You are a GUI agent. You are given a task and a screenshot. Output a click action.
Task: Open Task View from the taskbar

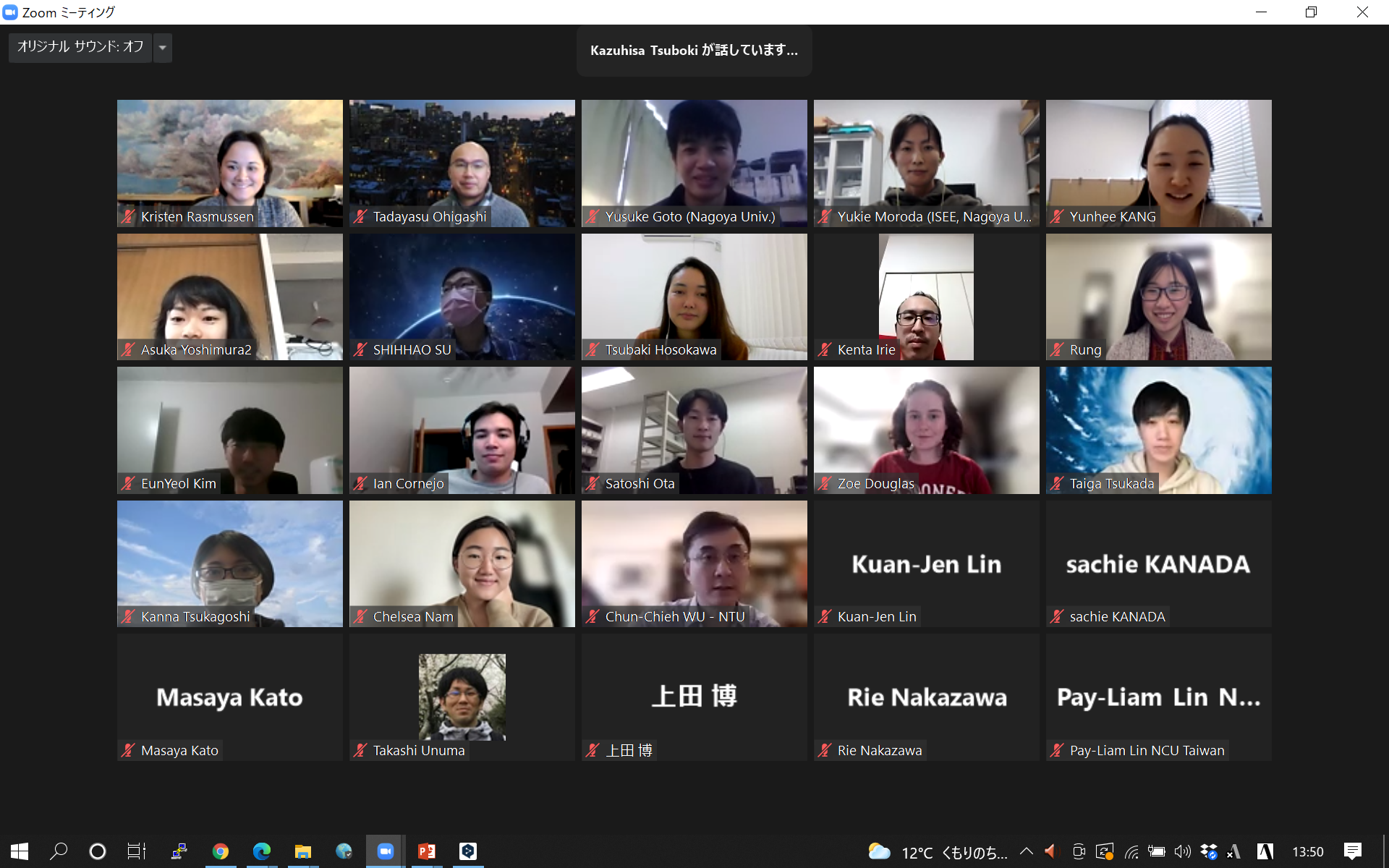[137, 851]
